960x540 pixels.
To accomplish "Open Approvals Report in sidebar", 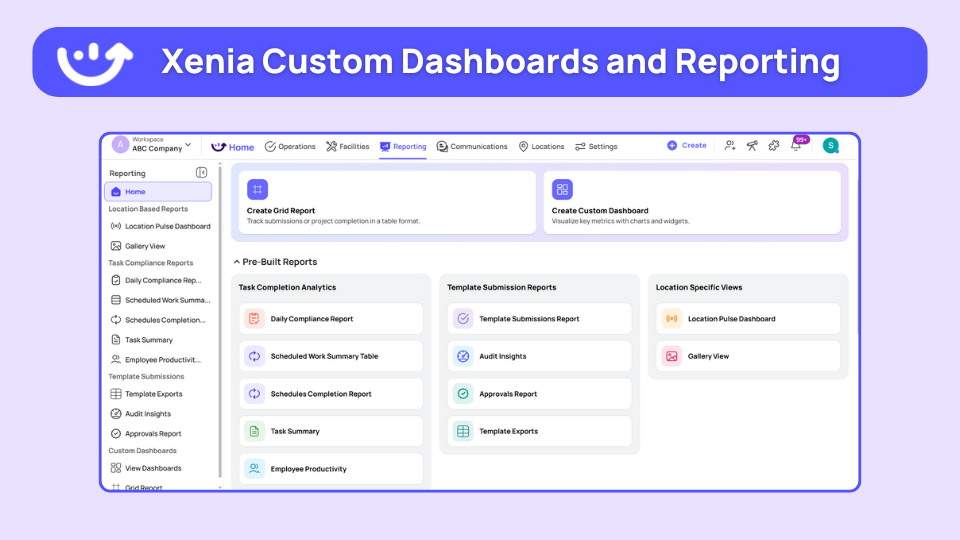I will [x=146, y=433].
